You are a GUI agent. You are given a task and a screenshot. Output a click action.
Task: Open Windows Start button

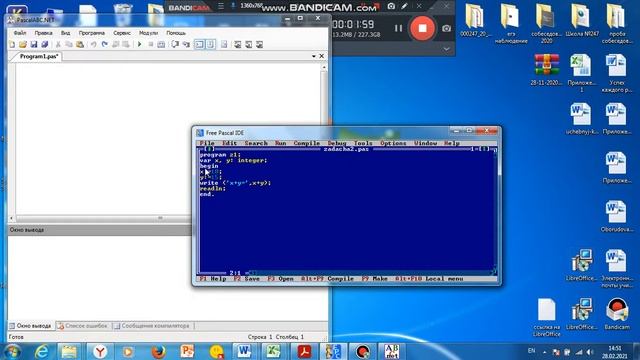(12, 351)
